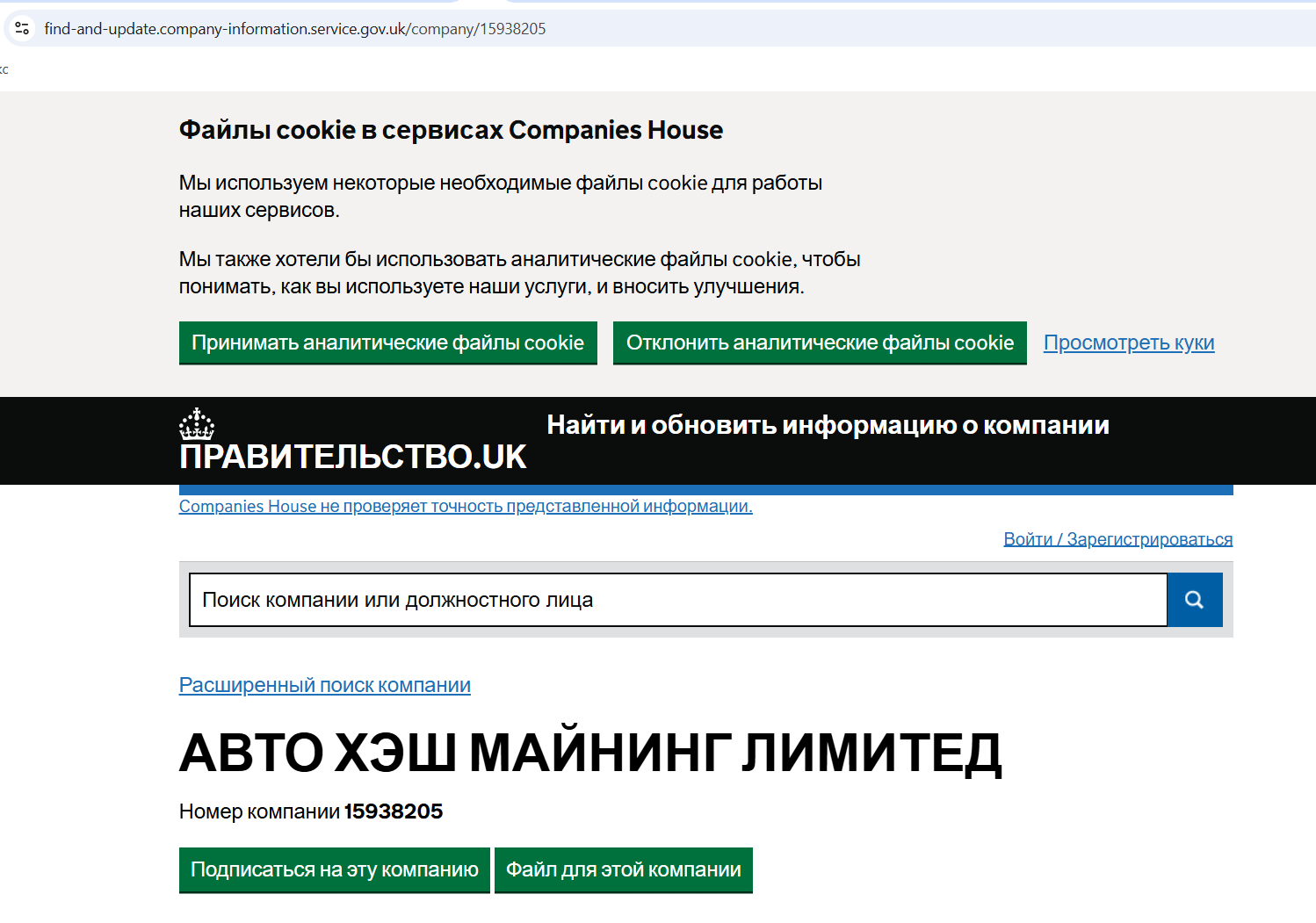The height and width of the screenshot is (923, 1316).
Task: Accept analytics cookies with green button
Action: coord(388,343)
